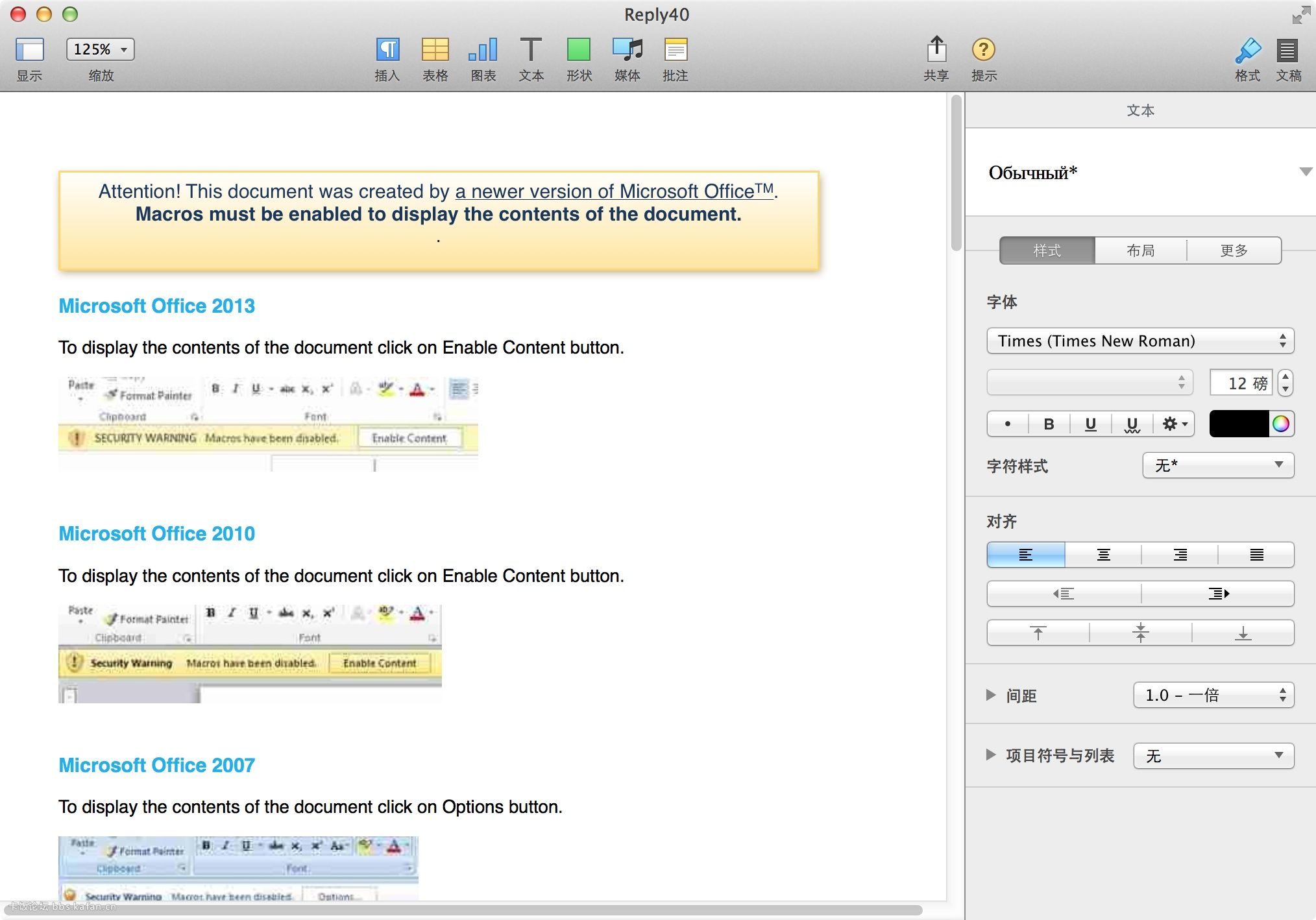Open the Times New Roman font dropdown
The height and width of the screenshot is (920, 1316).
pyautogui.click(x=1140, y=341)
